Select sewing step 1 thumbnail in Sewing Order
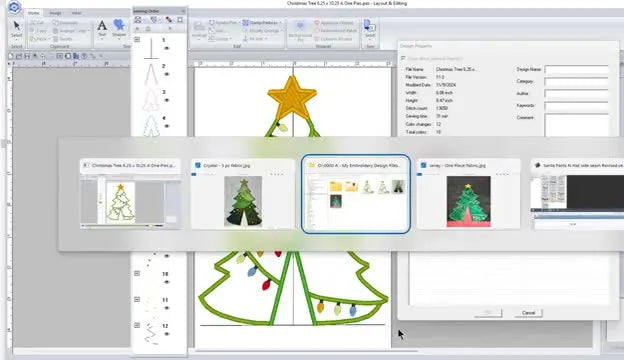This screenshot has width=624, height=360. 151,49
